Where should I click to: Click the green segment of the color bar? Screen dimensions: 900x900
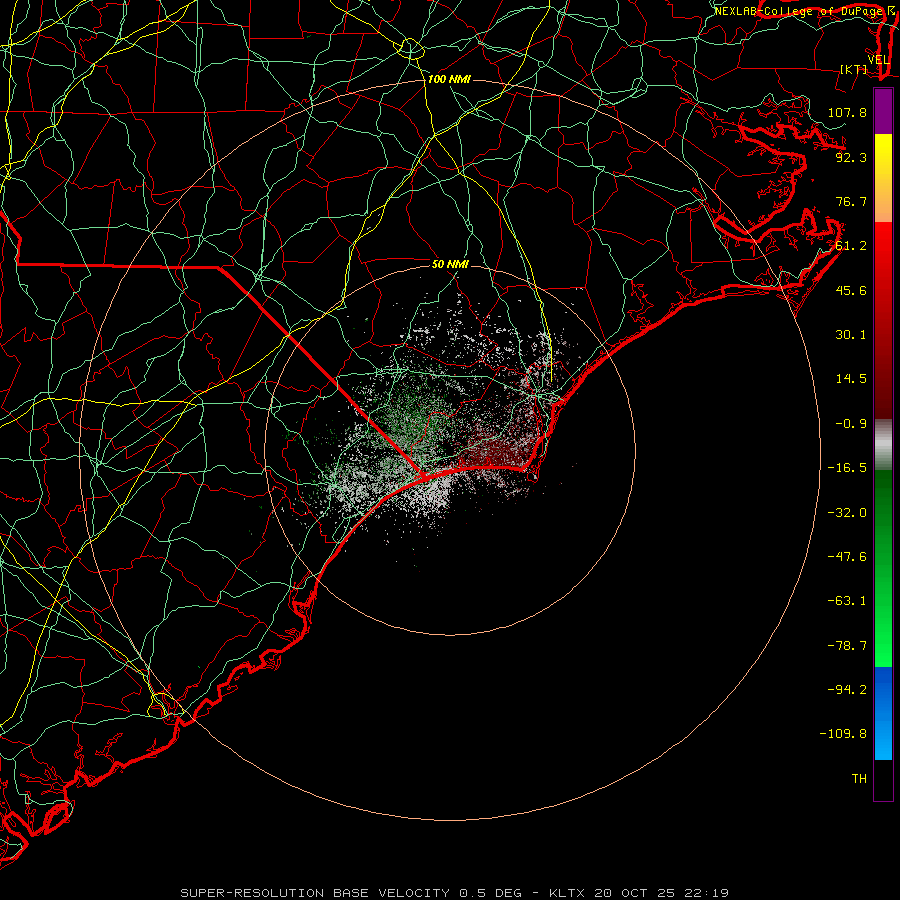(883, 568)
